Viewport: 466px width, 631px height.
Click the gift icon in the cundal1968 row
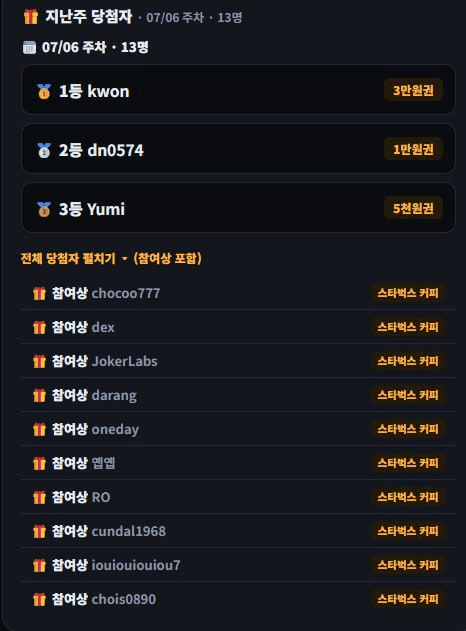point(39,532)
